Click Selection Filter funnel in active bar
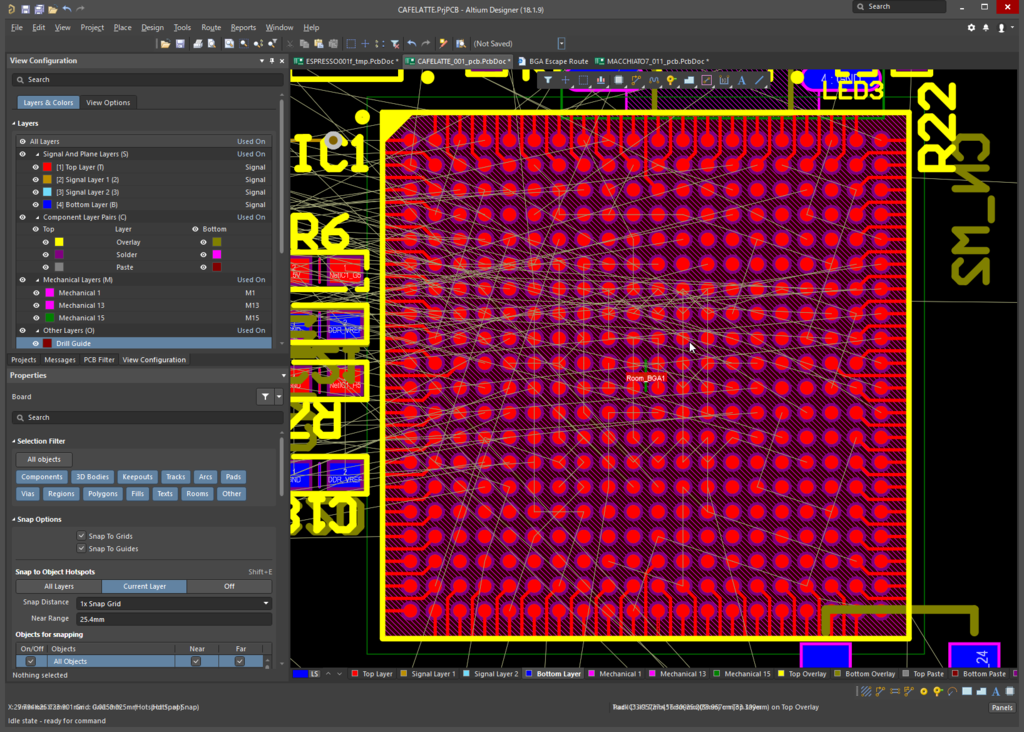Image resolution: width=1024 pixels, height=732 pixels. click(x=548, y=80)
